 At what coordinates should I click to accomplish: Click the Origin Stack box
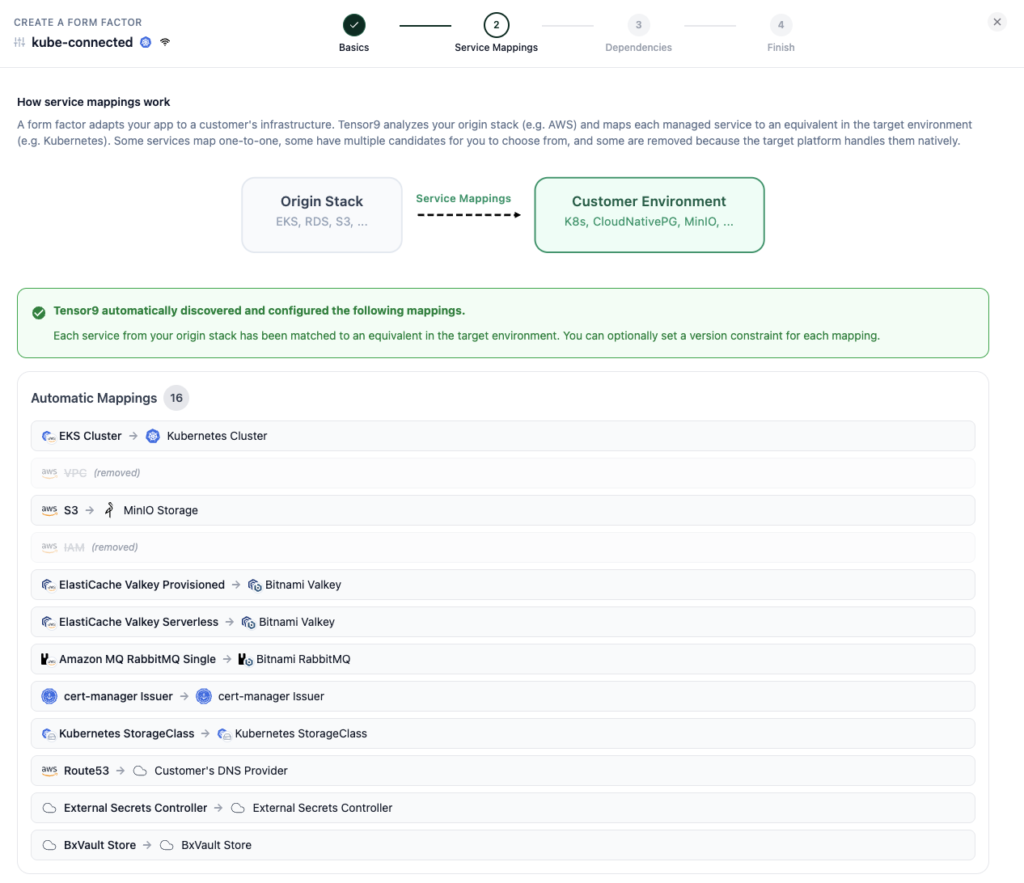click(322, 214)
